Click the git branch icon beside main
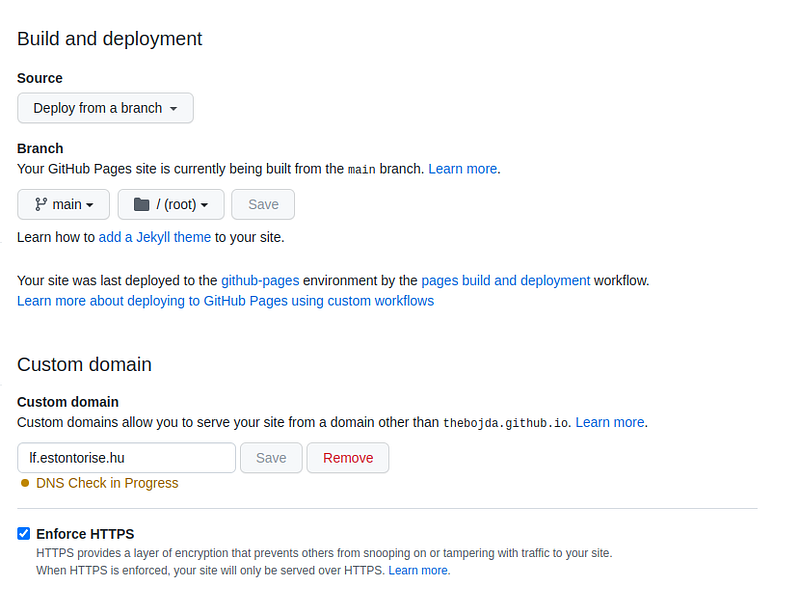The height and width of the screenshot is (612, 800). [41, 204]
